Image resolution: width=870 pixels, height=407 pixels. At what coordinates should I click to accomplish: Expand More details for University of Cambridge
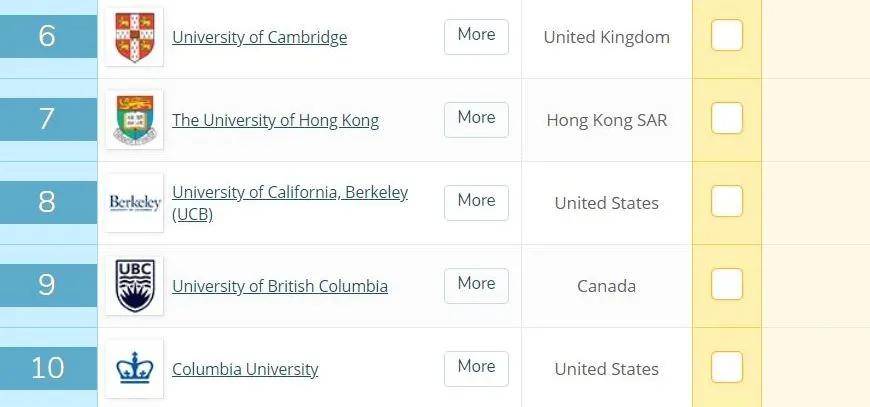coord(476,37)
